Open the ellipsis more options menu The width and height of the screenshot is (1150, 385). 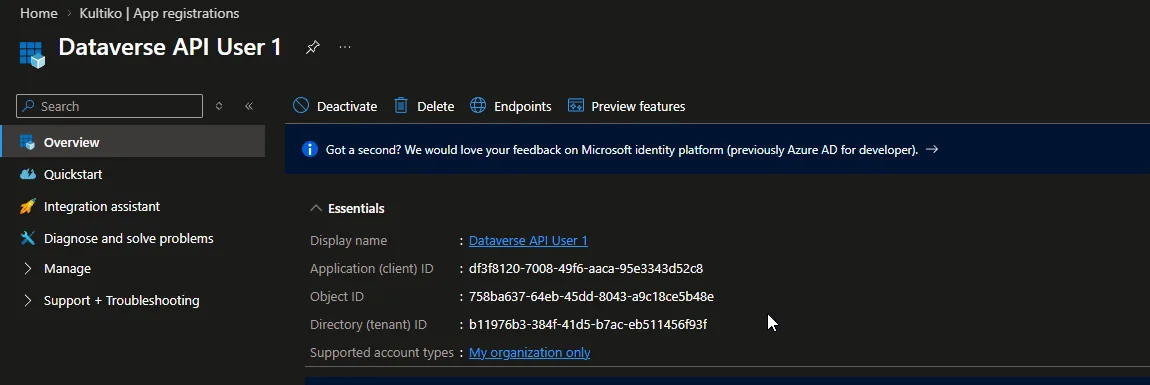345,48
